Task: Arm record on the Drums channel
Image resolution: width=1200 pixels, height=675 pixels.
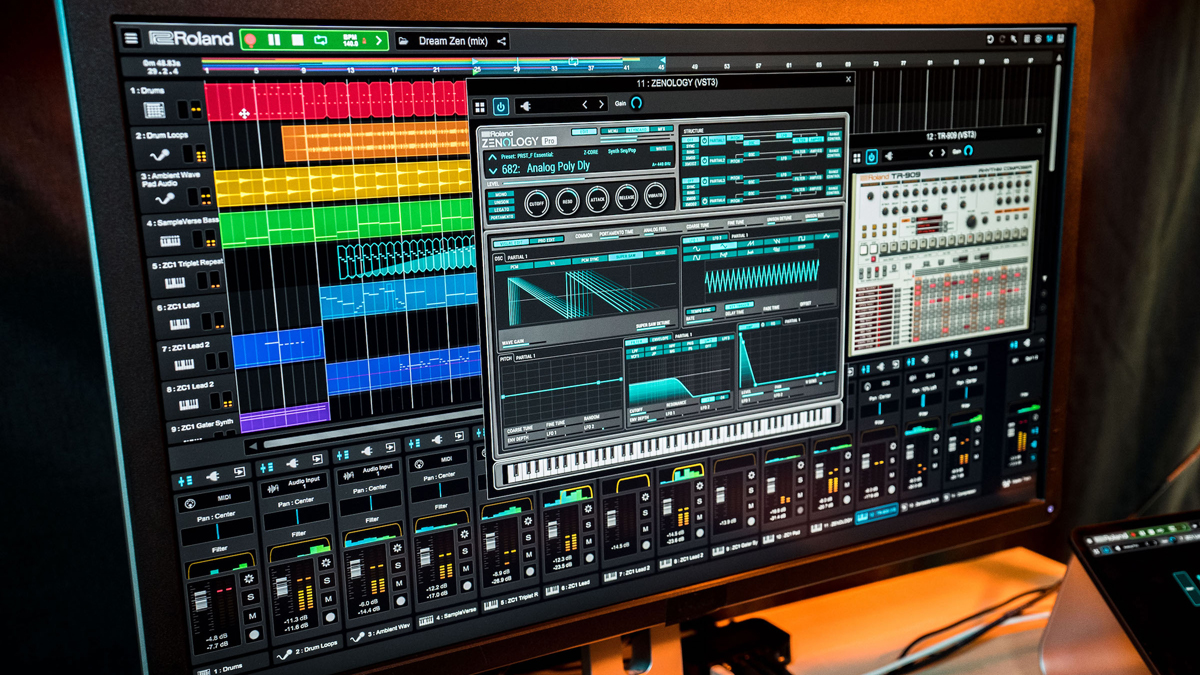Action: pyautogui.click(x=254, y=635)
